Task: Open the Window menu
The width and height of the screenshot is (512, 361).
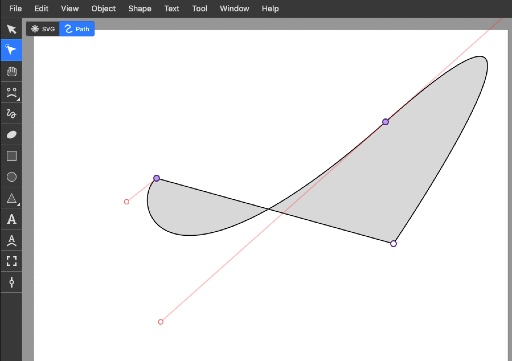Action: [x=234, y=9]
